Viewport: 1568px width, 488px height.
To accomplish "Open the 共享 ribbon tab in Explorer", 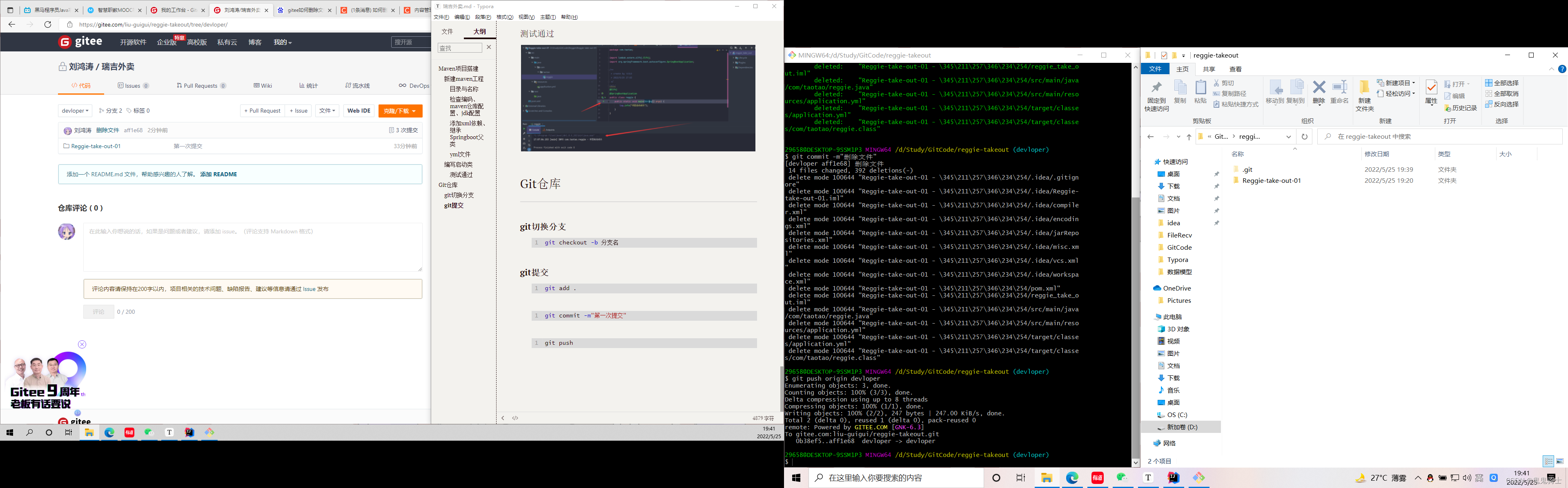I will [1209, 69].
